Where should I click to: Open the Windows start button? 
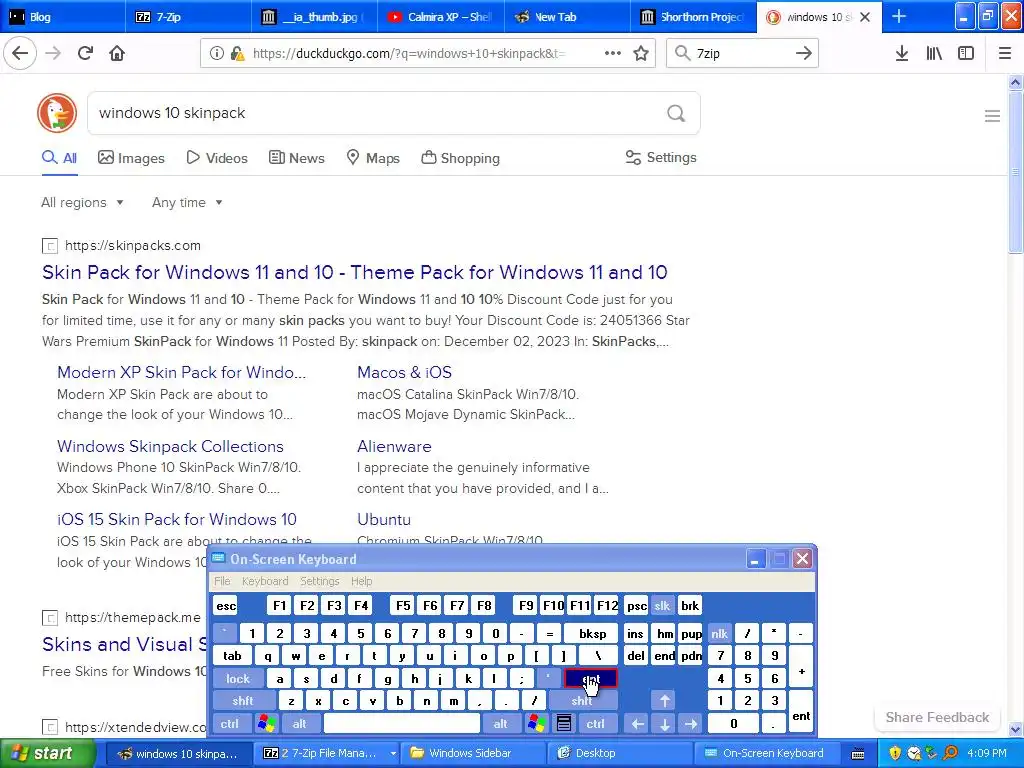tap(48, 753)
